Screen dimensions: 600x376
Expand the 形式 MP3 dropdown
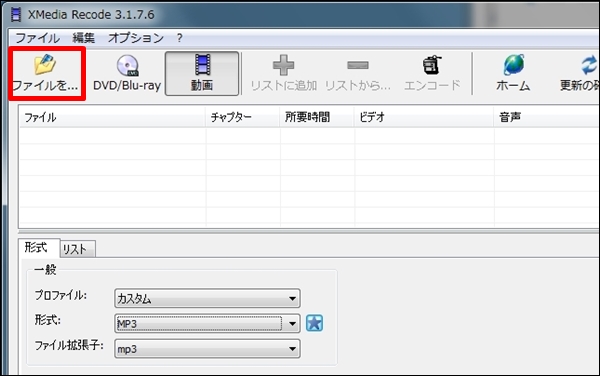[x=207, y=324]
